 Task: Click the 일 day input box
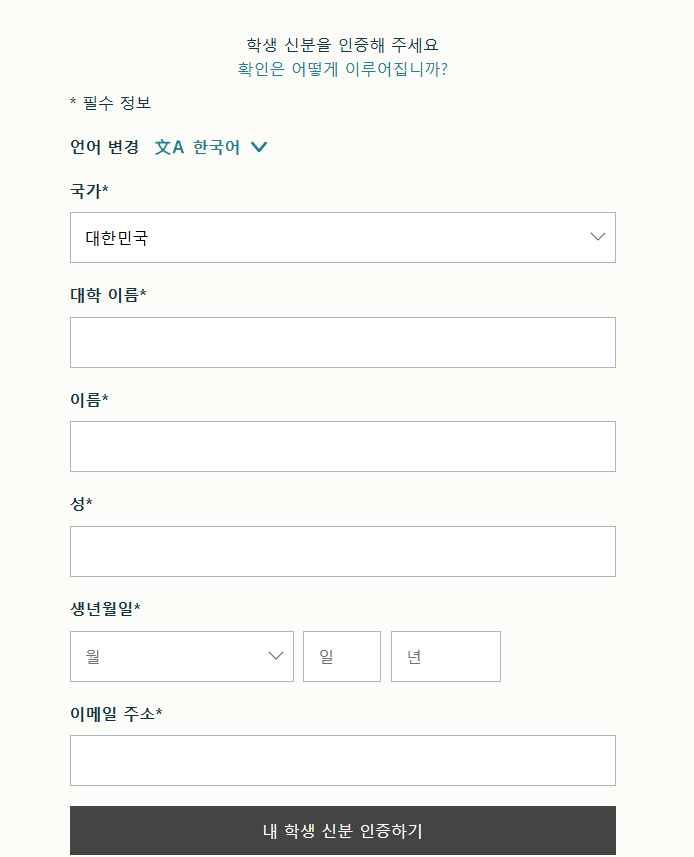point(342,656)
